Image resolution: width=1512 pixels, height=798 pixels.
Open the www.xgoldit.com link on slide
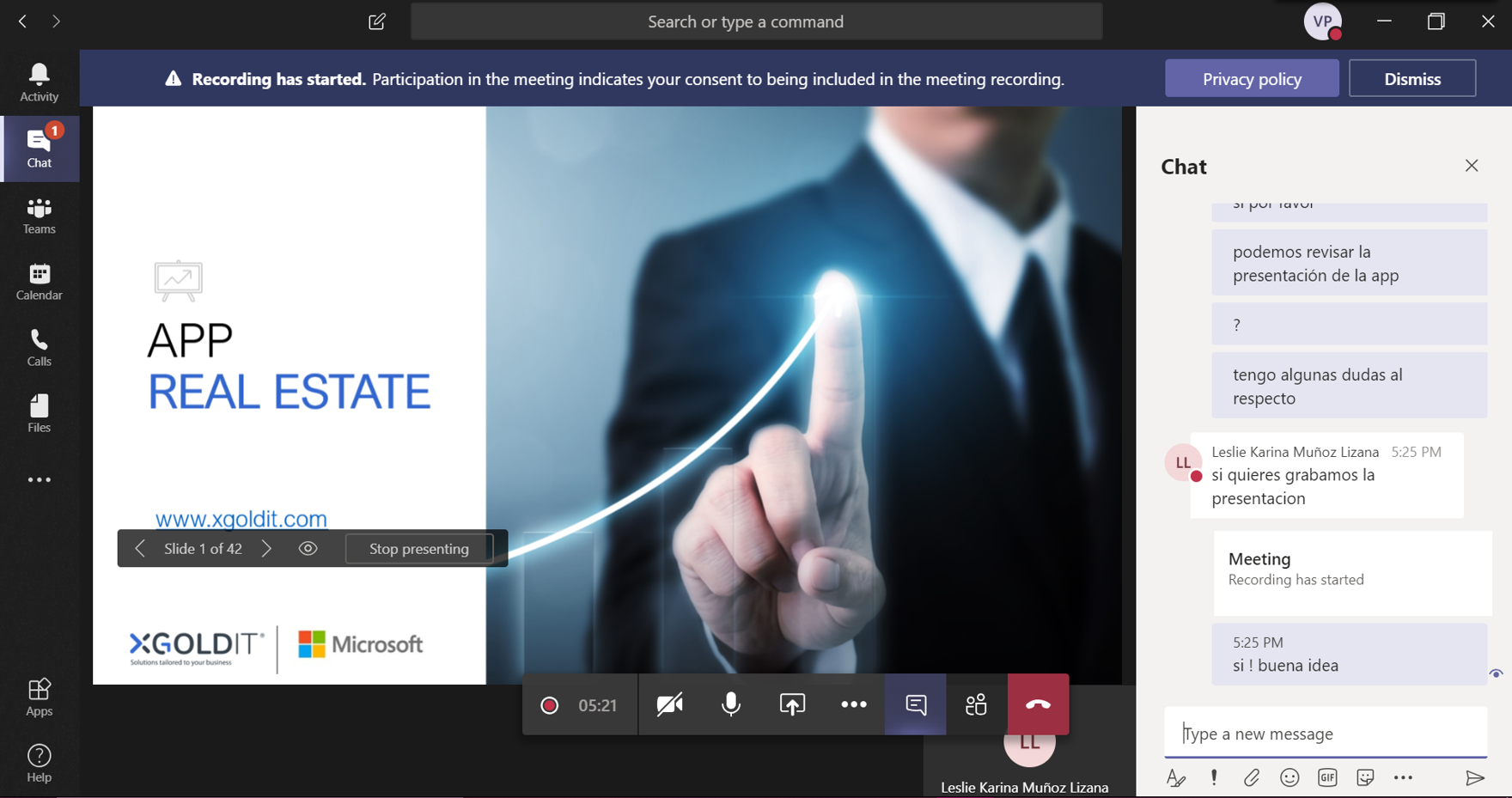click(x=241, y=519)
